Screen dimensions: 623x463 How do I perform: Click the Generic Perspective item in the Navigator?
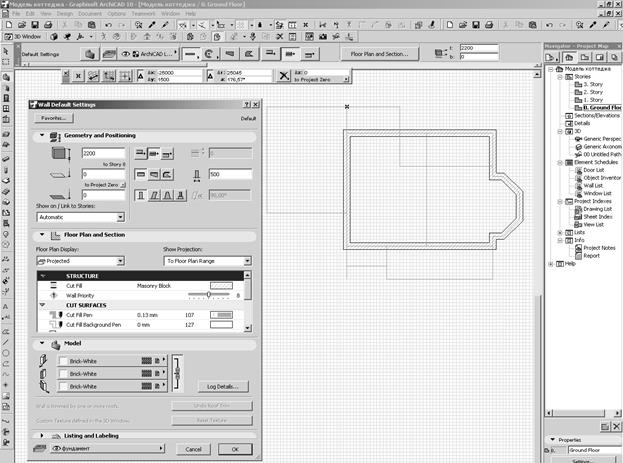600,139
